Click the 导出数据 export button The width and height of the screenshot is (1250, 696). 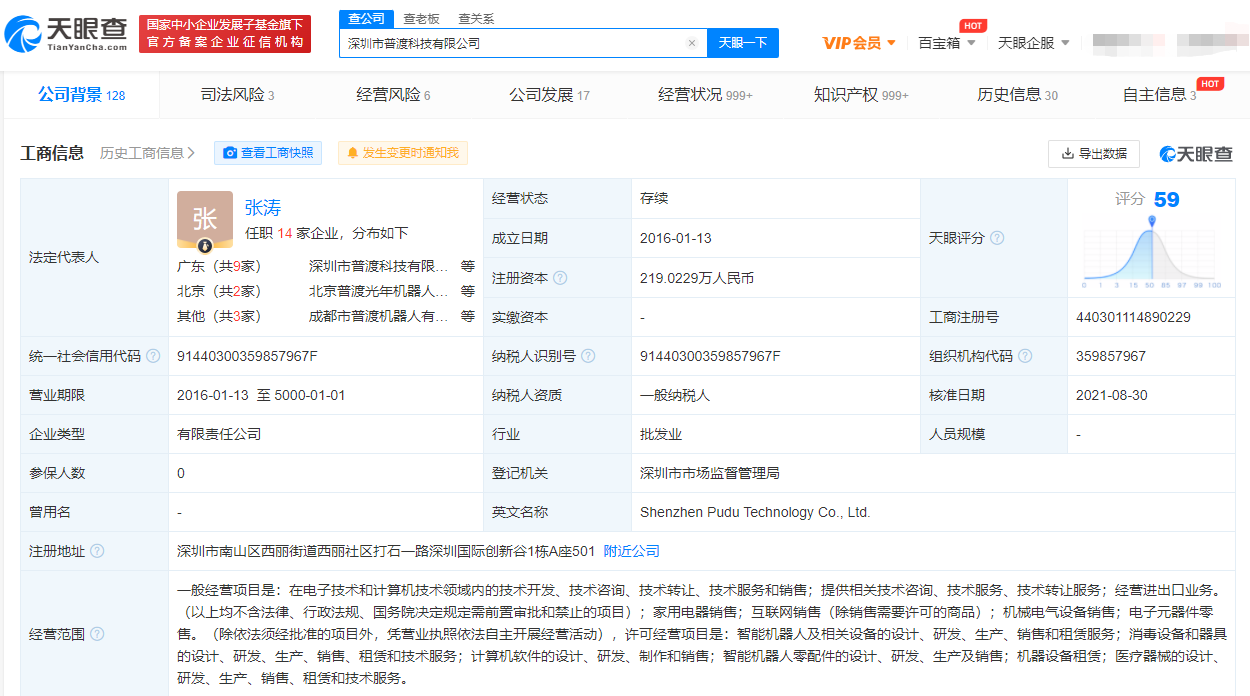tap(1093, 153)
